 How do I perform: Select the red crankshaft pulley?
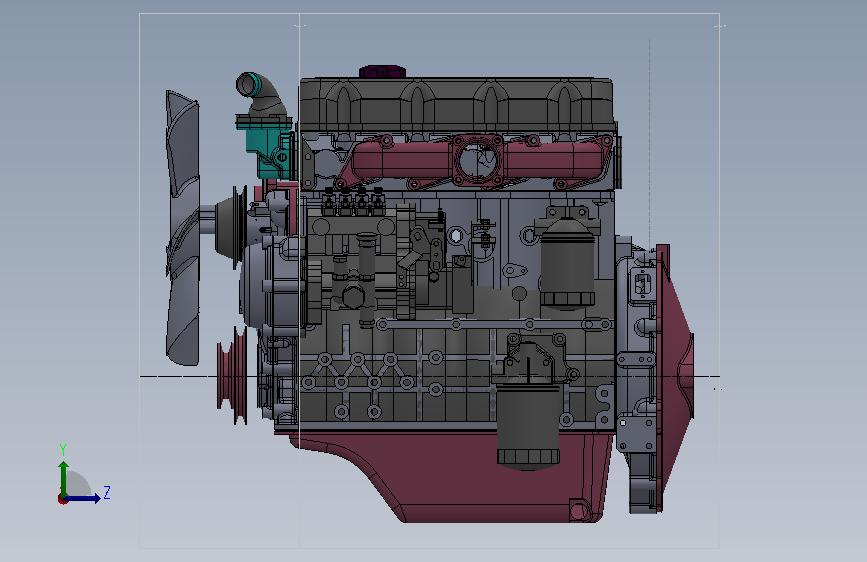pyautogui.click(x=233, y=374)
